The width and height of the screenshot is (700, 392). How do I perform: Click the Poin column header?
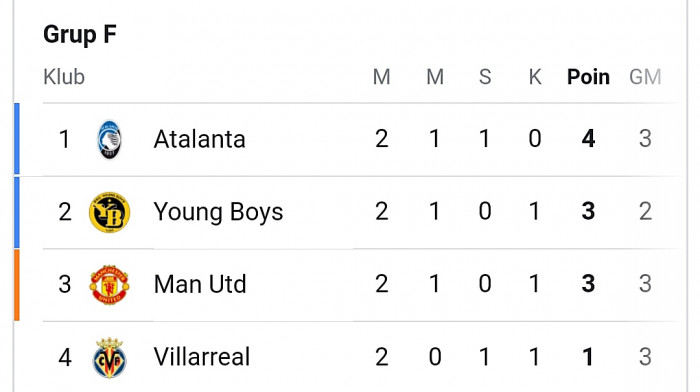pos(588,77)
